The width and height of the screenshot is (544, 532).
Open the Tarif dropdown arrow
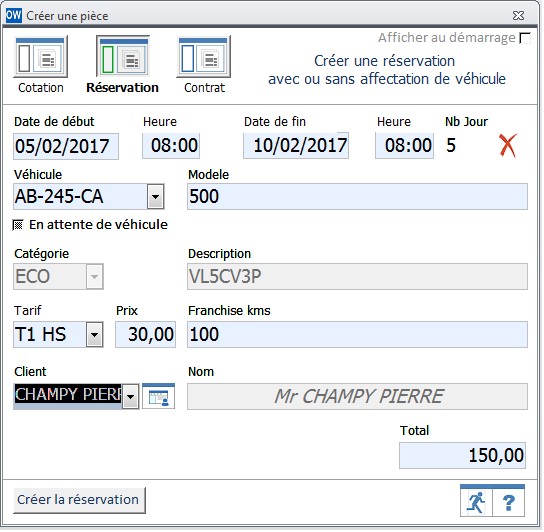[95, 335]
